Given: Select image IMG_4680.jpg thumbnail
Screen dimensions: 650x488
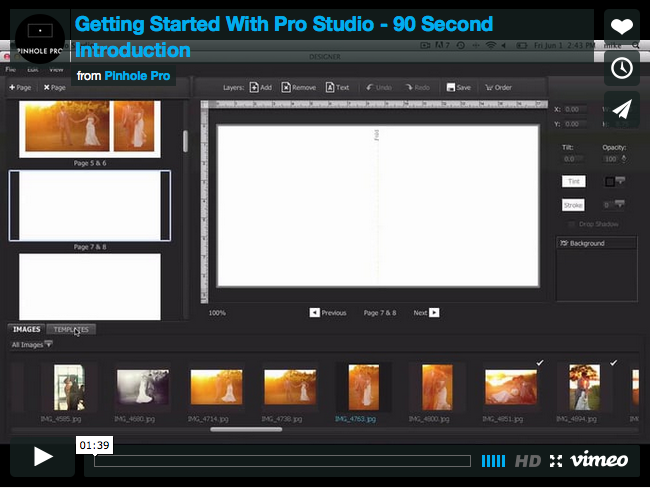Looking at the screenshot, I should [143, 387].
